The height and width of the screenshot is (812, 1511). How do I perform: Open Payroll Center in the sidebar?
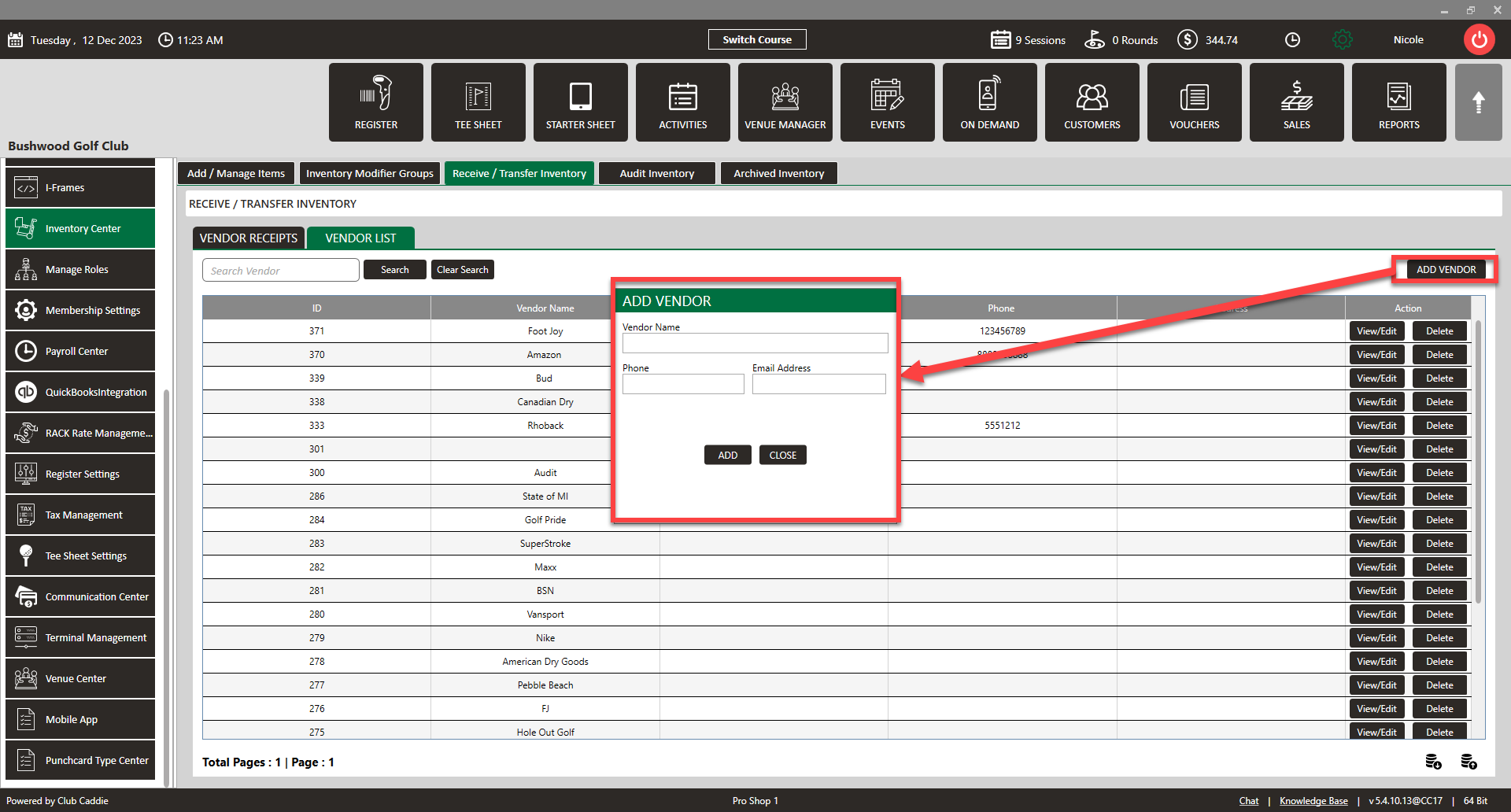click(80, 351)
